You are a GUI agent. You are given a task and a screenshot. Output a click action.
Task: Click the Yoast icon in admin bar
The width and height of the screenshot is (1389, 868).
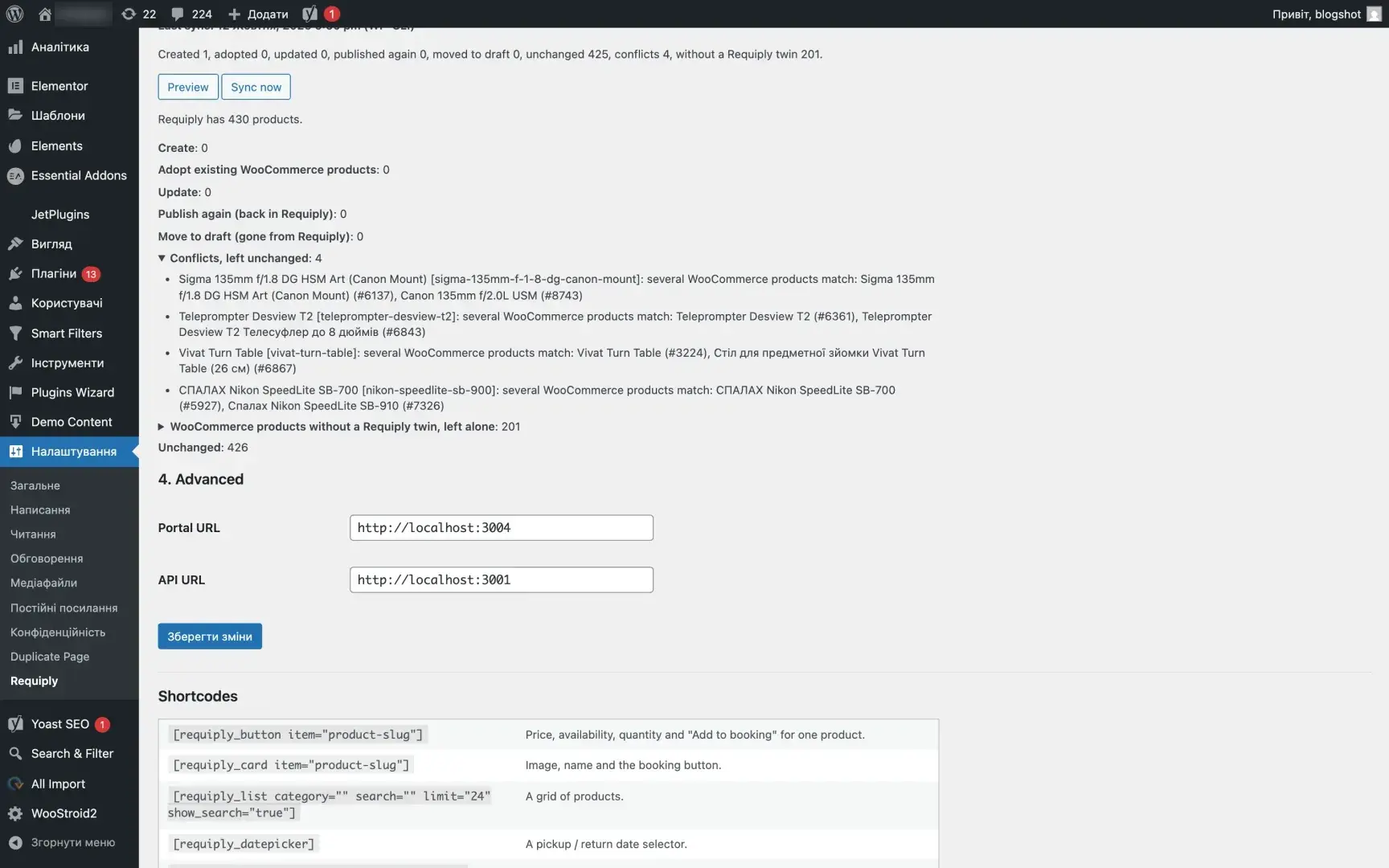pos(309,14)
